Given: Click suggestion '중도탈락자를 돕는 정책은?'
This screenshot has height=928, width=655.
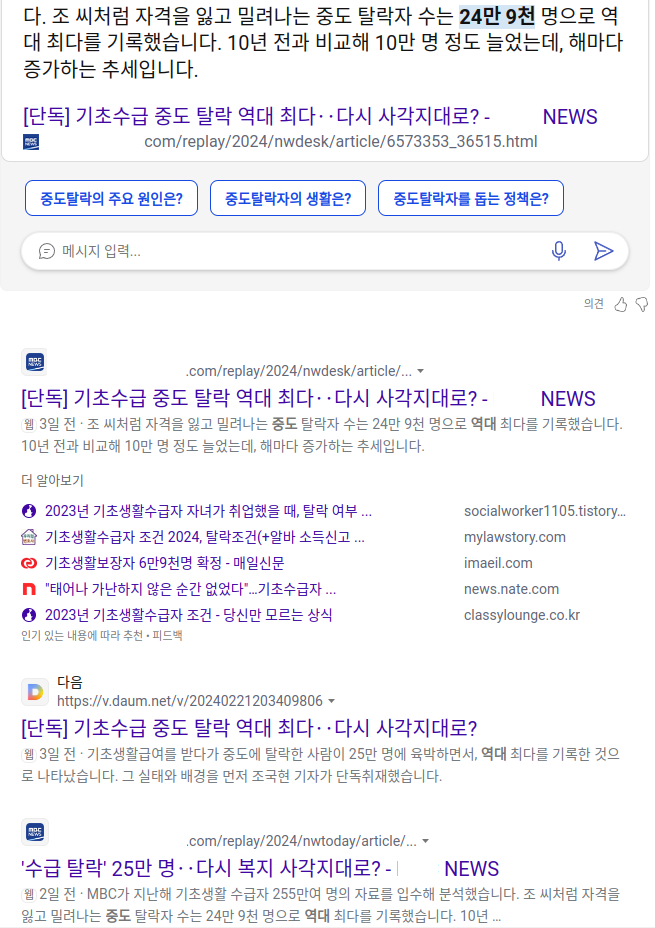Looking at the screenshot, I should point(471,198).
